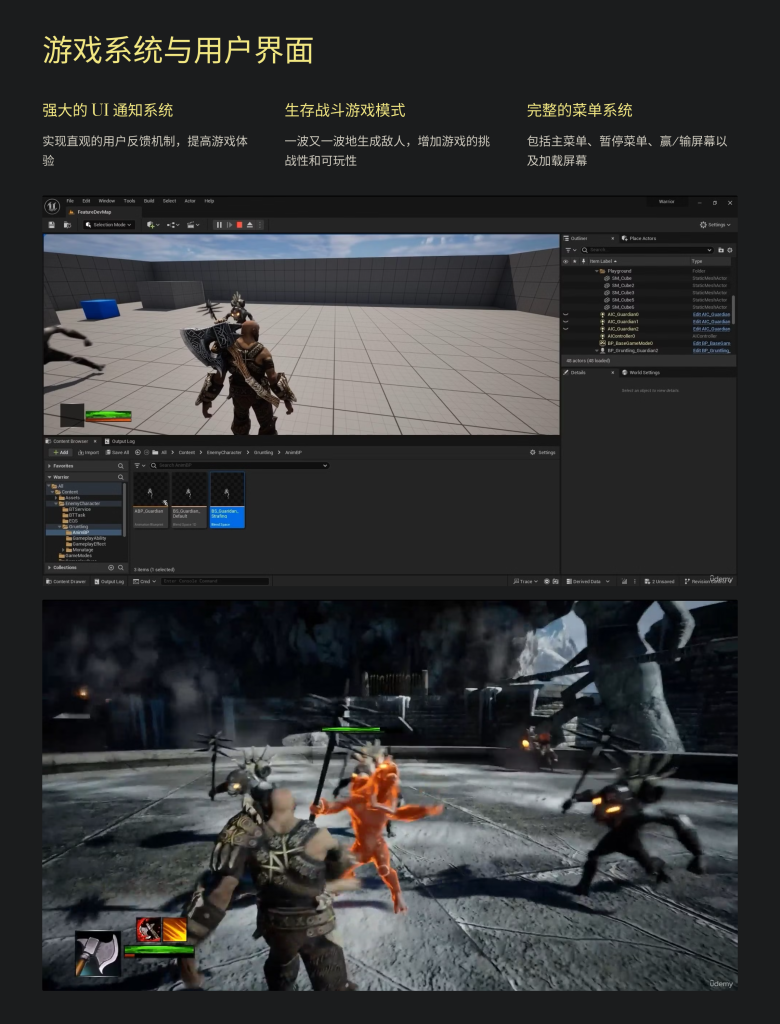Expand the Collections section
This screenshot has width=780, height=1024.
point(50,568)
